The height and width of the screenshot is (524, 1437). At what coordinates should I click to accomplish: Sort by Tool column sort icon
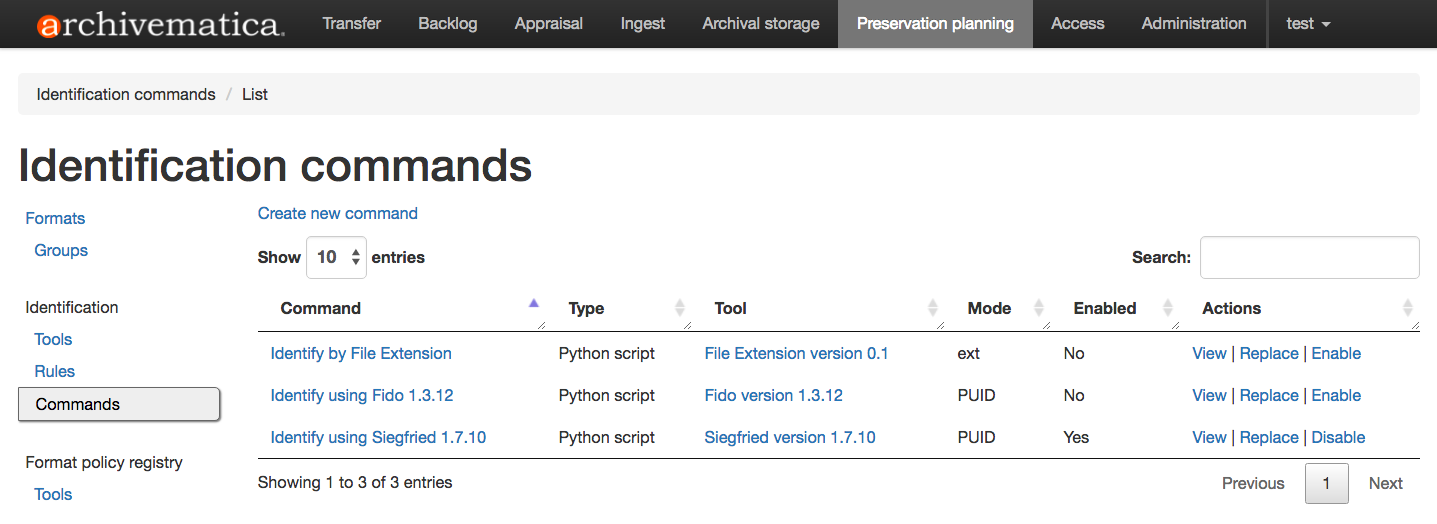(932, 308)
